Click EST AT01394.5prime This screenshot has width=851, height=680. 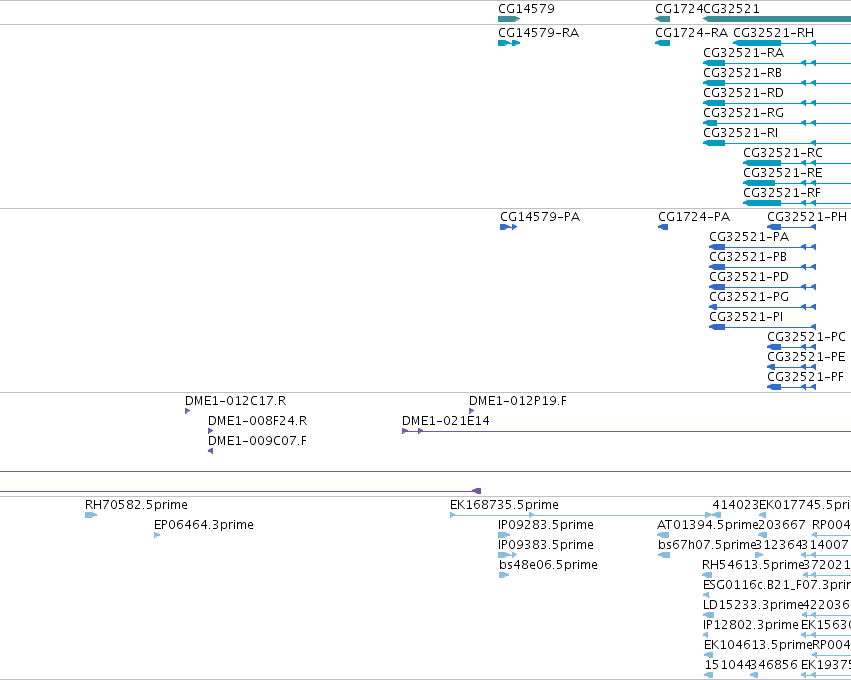pos(707,525)
